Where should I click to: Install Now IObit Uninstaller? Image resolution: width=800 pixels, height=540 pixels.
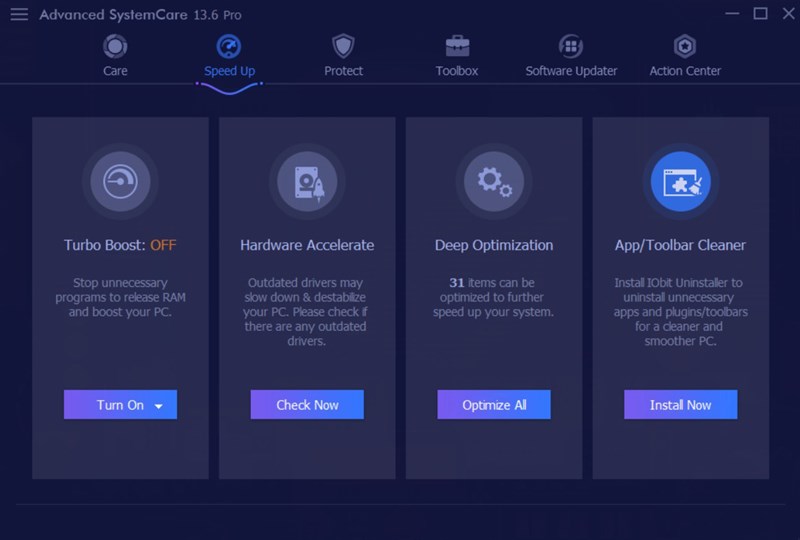click(x=681, y=405)
